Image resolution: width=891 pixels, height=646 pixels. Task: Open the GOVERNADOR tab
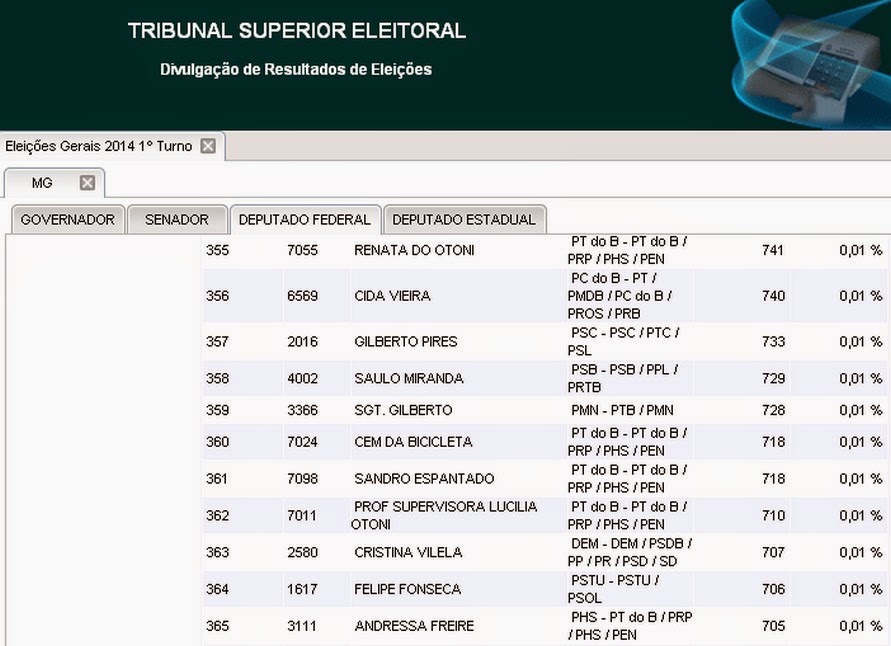[x=68, y=219]
